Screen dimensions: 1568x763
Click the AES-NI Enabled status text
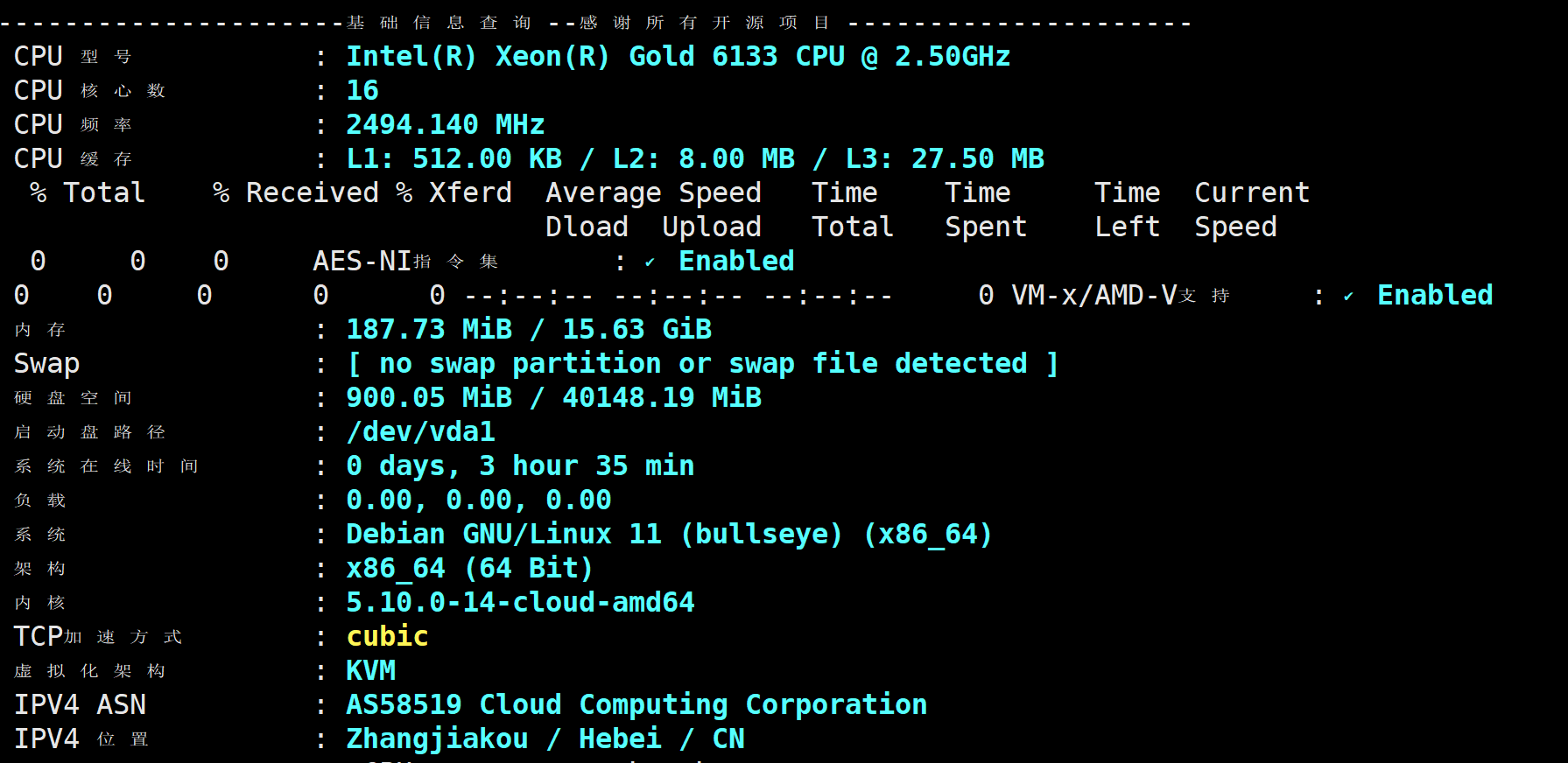point(736,261)
